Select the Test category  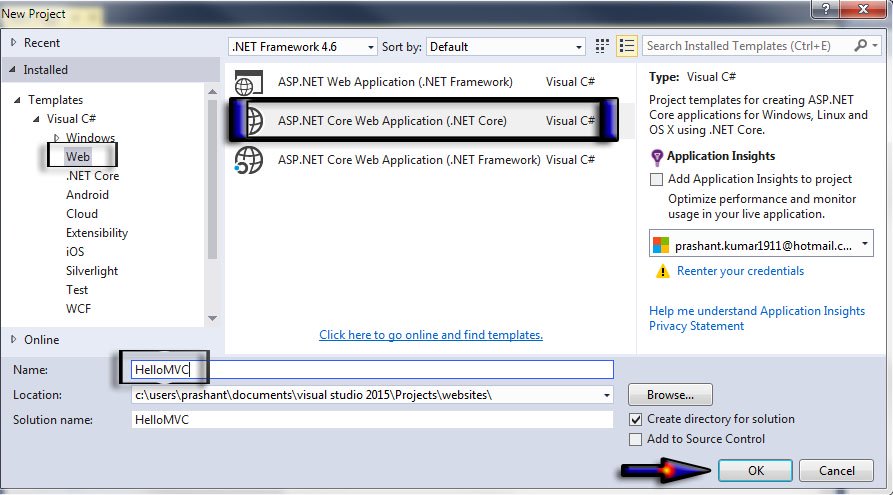click(x=77, y=290)
